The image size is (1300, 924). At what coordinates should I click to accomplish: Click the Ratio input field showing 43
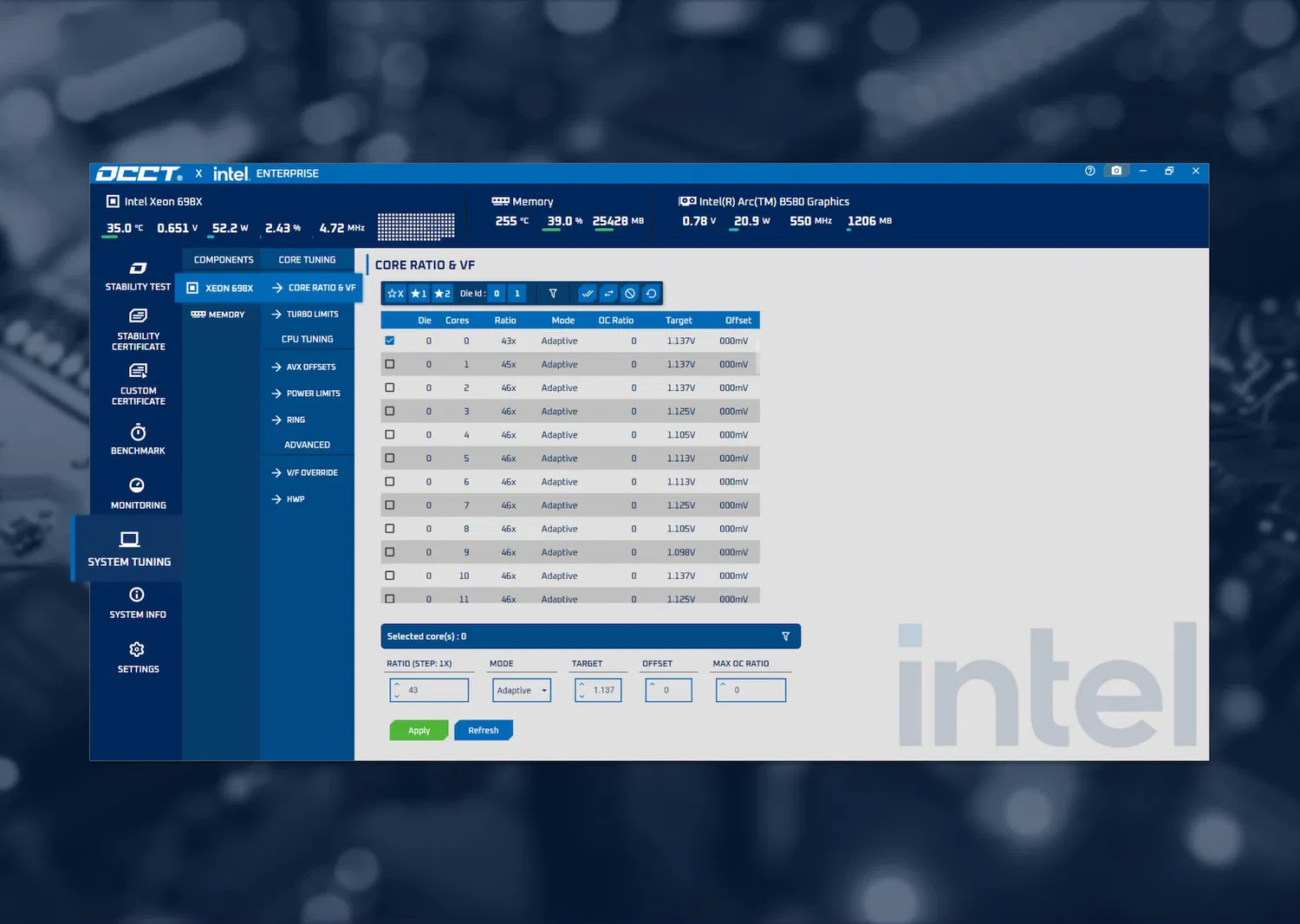(429, 691)
